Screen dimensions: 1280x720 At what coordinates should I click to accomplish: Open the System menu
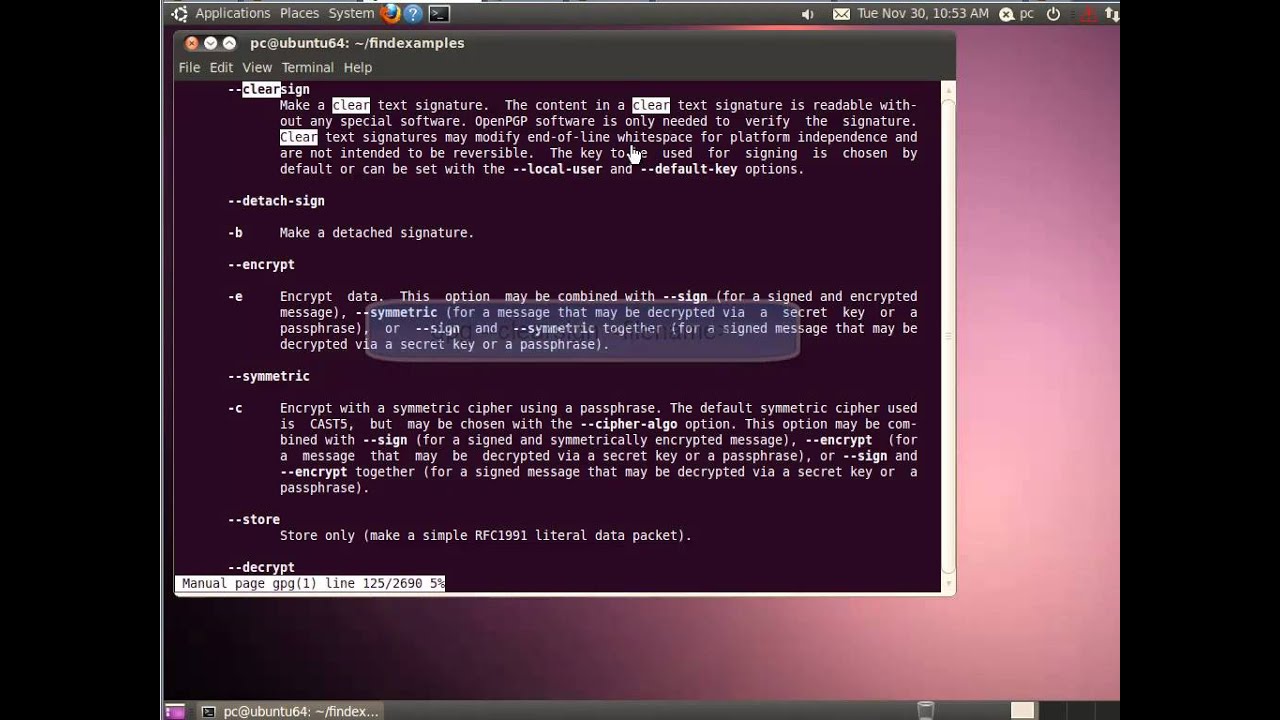[351, 14]
